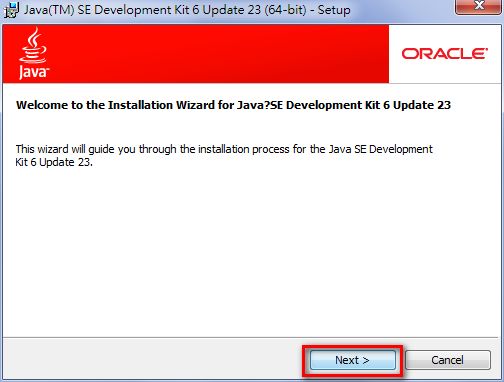Click "Update 23" ending the bold heading
Screen dimensions: 504x382
[x=422, y=105]
